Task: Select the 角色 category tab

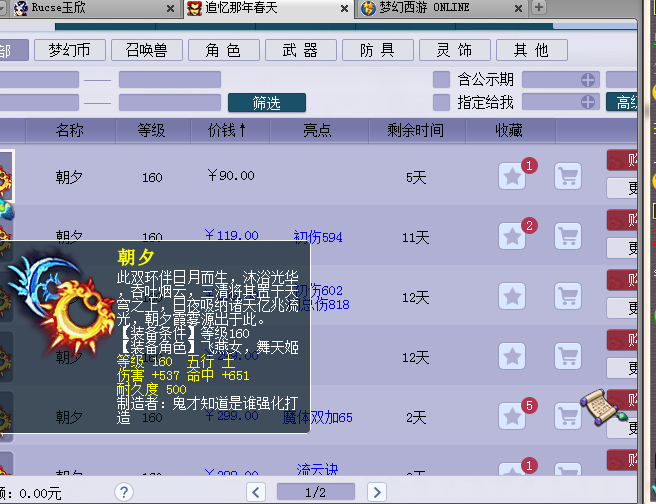Action: (x=224, y=50)
